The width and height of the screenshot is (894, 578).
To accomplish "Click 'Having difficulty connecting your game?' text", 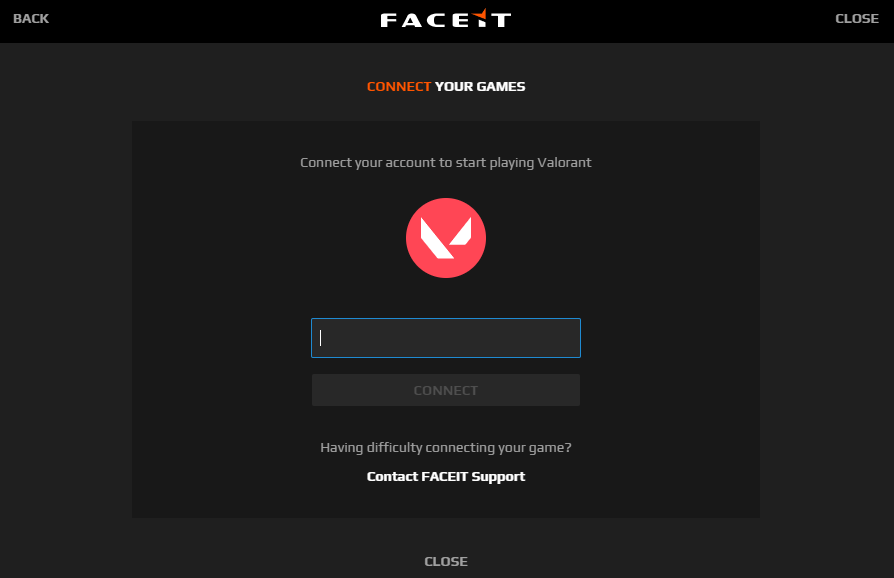I will tap(446, 447).
